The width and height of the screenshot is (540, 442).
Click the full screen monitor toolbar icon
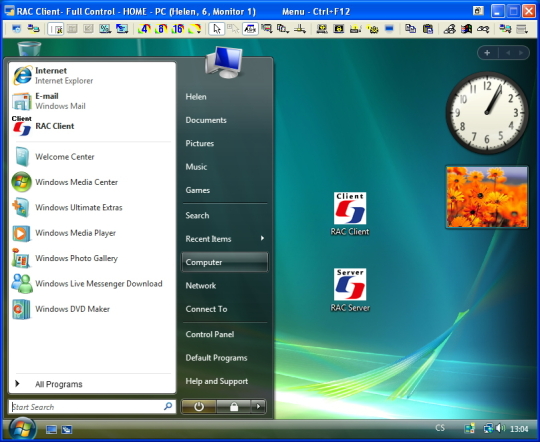(x=122, y=29)
